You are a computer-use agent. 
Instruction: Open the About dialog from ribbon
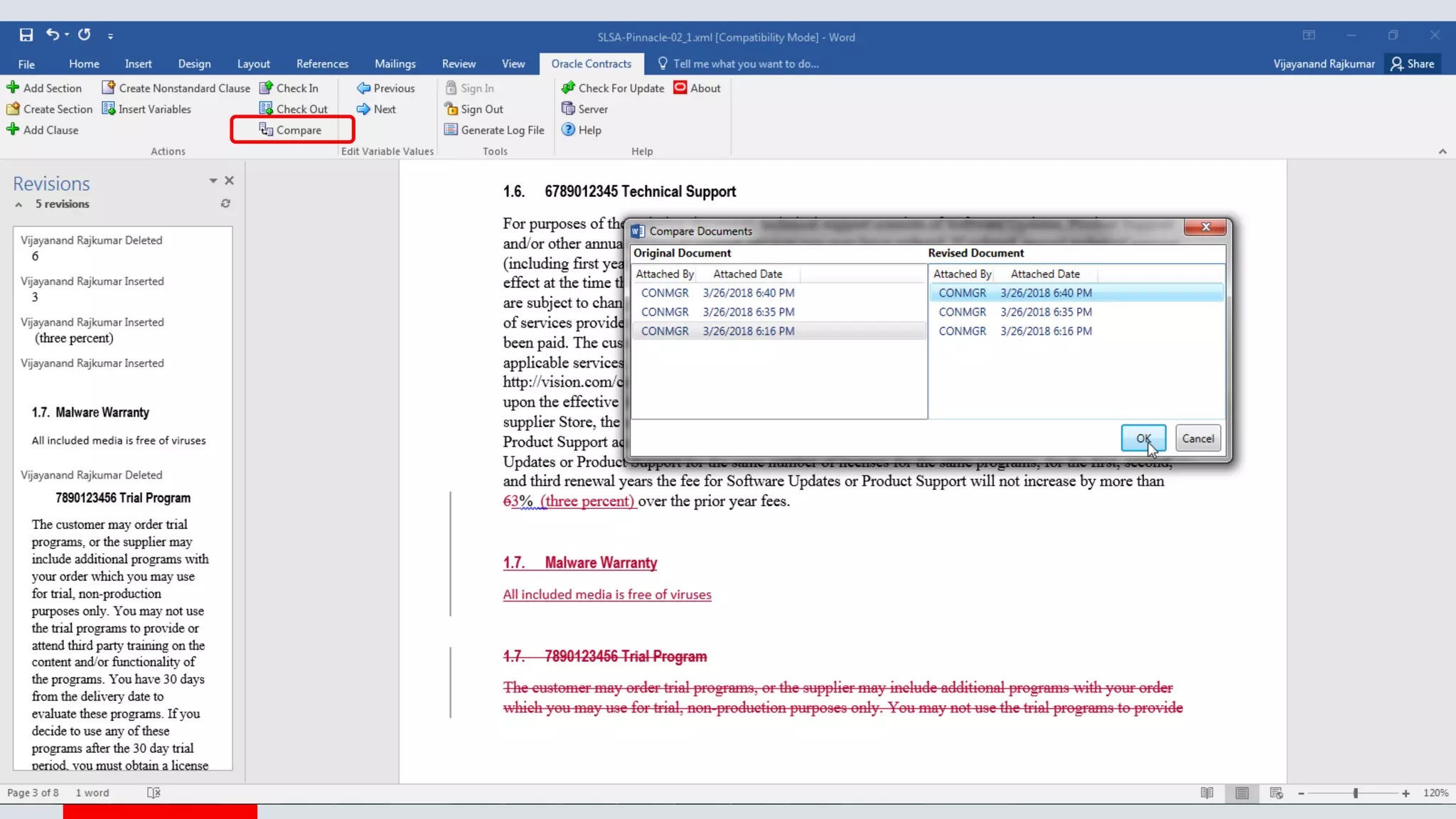coord(697,88)
